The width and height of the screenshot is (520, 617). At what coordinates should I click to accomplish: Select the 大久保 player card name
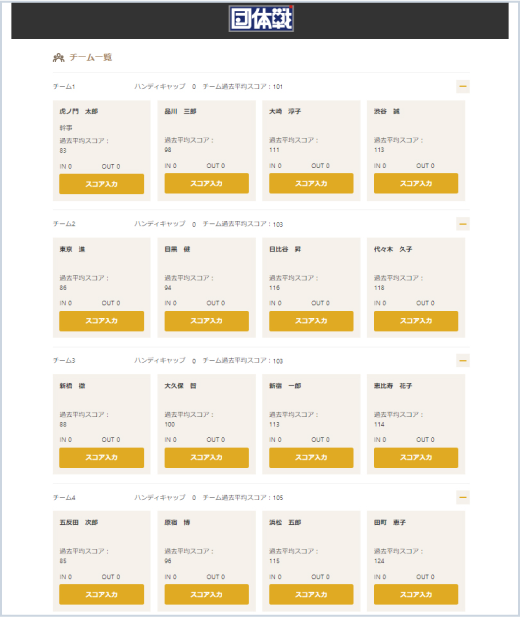(180, 386)
